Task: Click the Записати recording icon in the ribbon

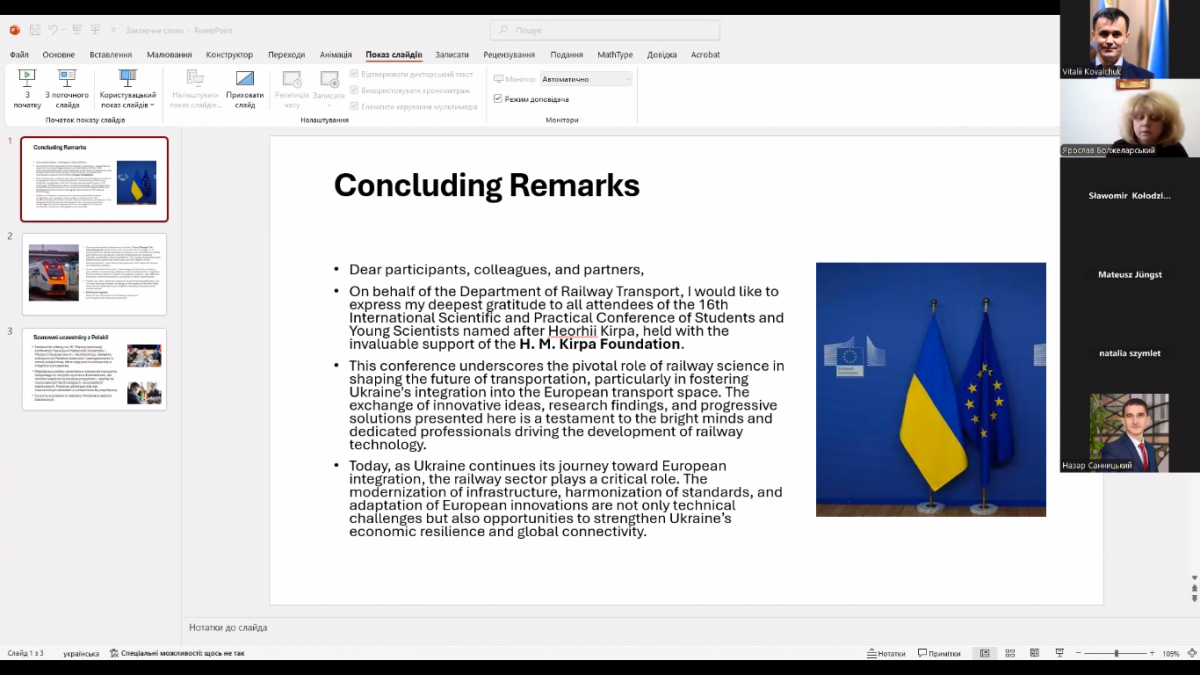Action: 329,79
